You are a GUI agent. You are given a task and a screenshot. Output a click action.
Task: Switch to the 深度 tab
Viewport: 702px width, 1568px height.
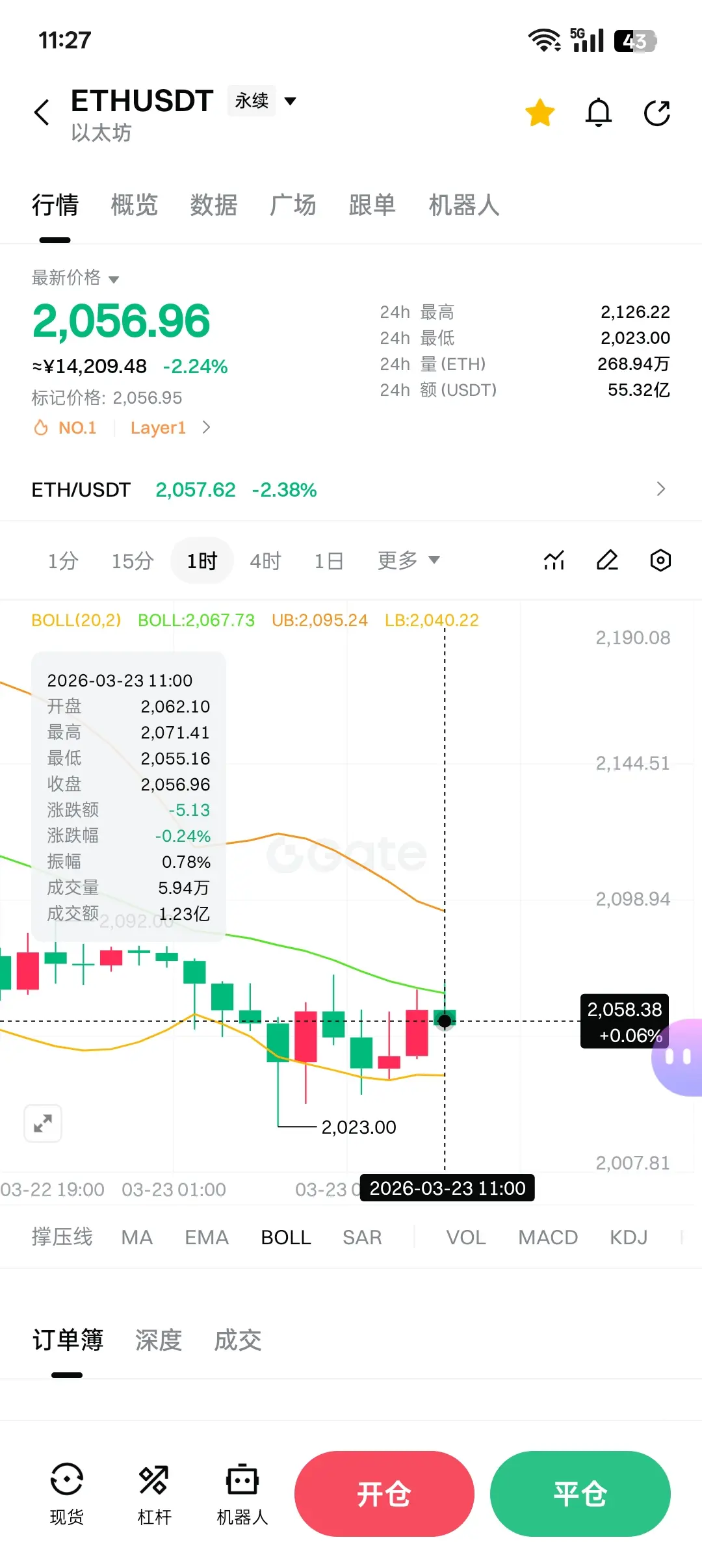coord(159,1340)
